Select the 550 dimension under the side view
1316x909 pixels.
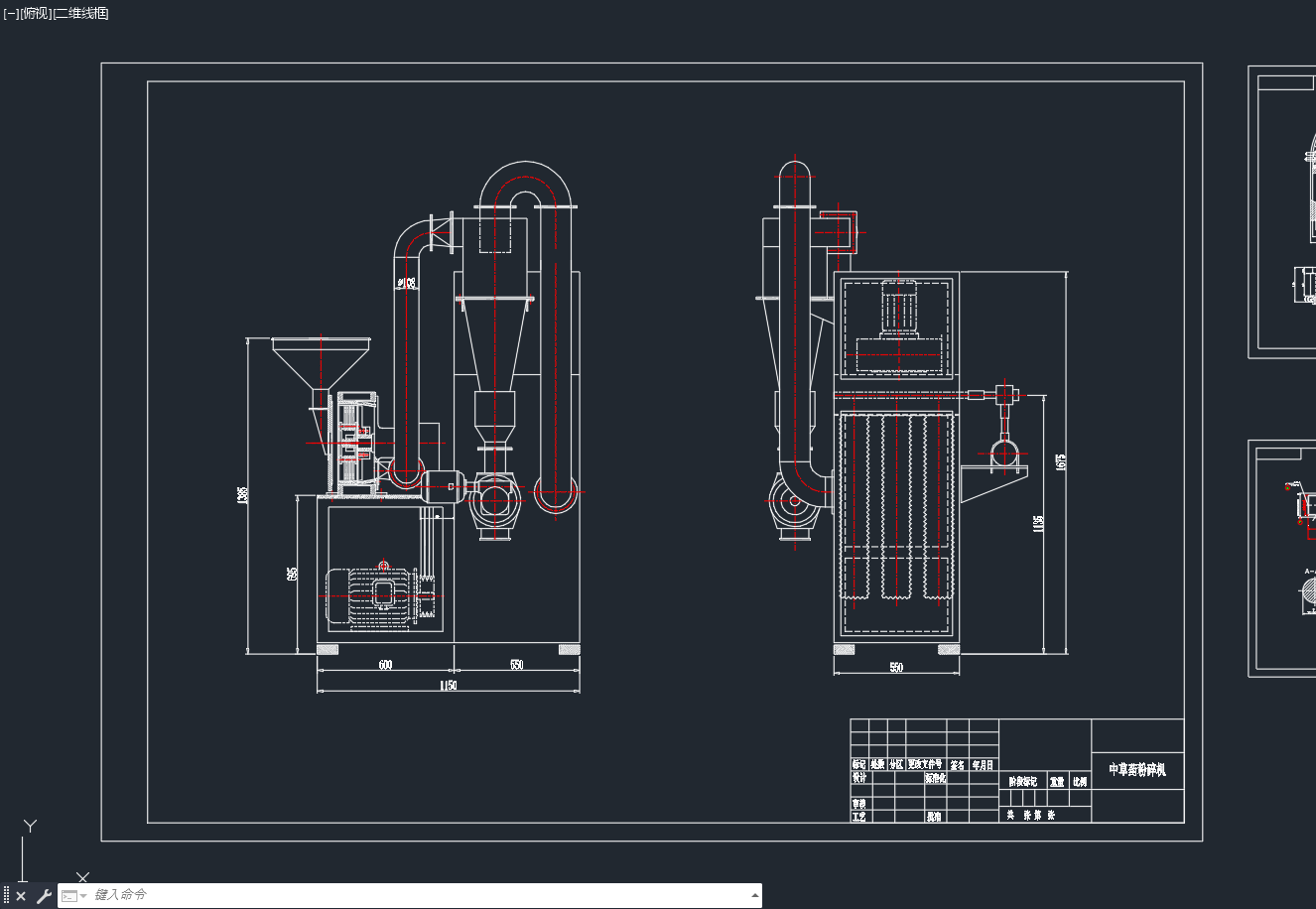895,668
